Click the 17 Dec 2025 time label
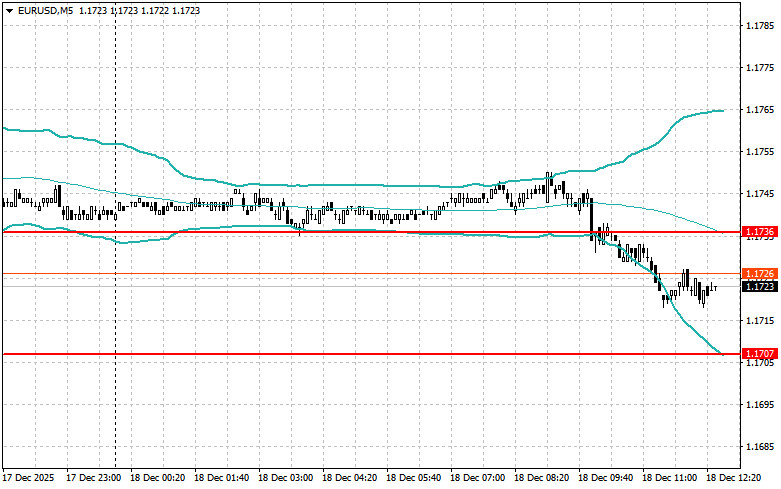 (x=28, y=478)
